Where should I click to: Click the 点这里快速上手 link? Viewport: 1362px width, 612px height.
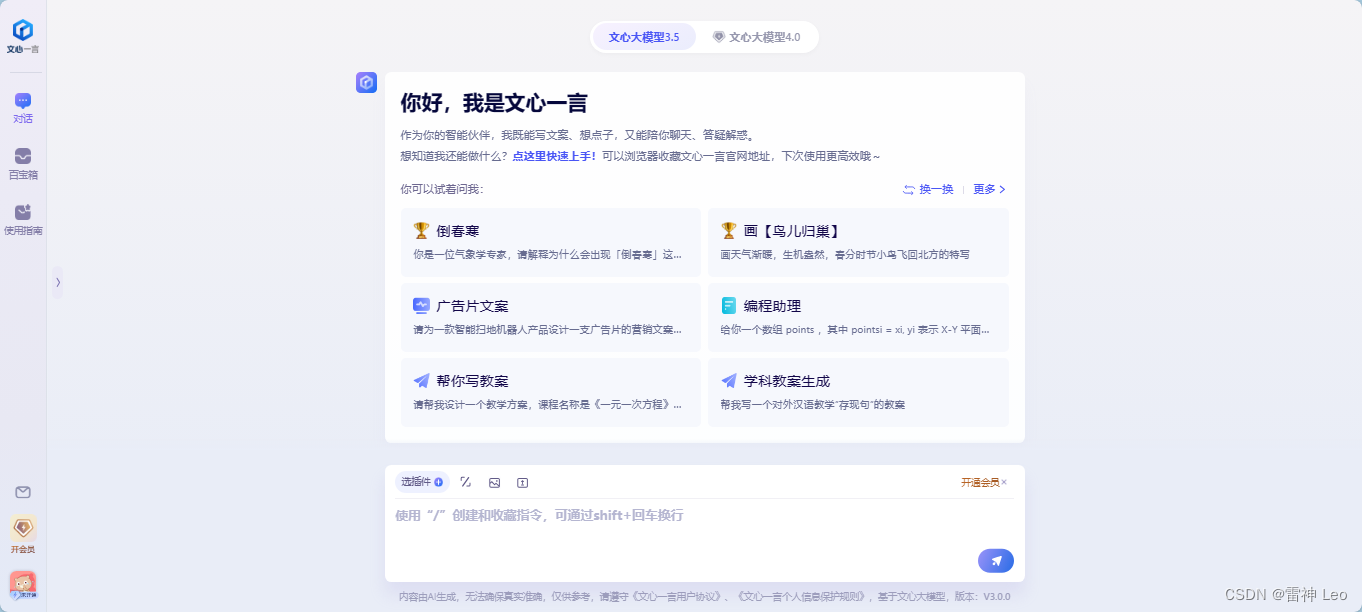[x=554, y=156]
